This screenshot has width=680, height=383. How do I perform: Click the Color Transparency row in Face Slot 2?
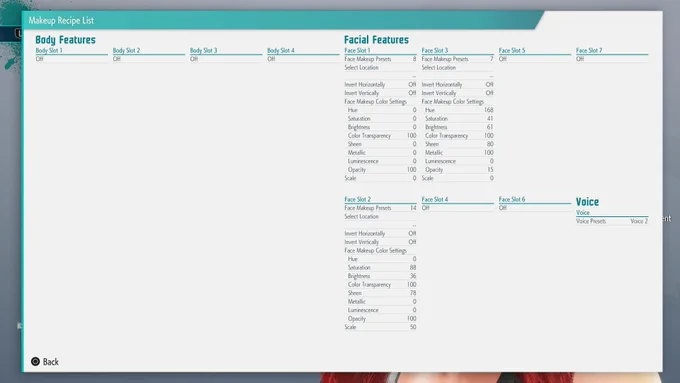click(x=380, y=285)
